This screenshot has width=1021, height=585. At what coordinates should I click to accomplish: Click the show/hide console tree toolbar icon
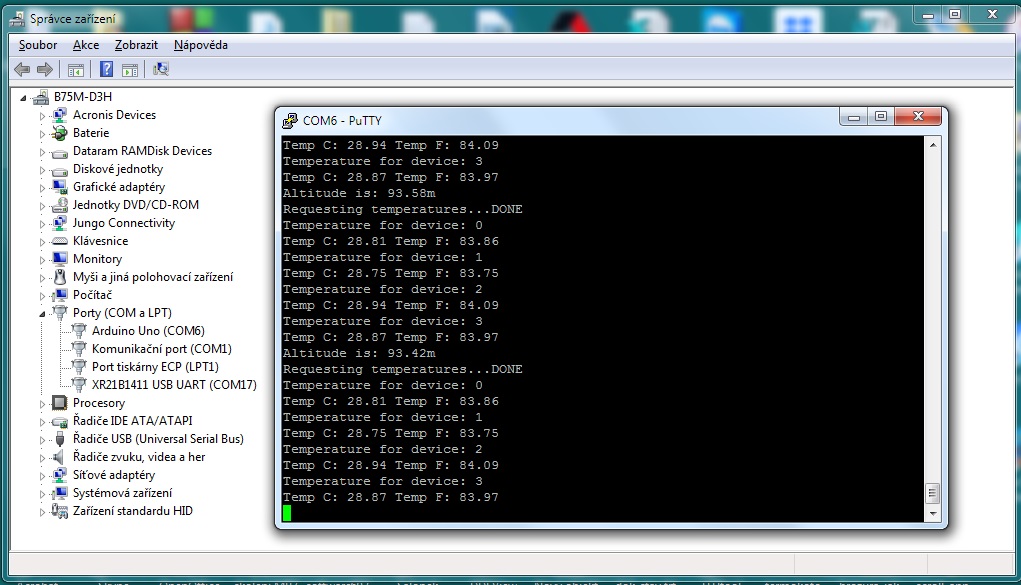pyautogui.click(x=76, y=70)
